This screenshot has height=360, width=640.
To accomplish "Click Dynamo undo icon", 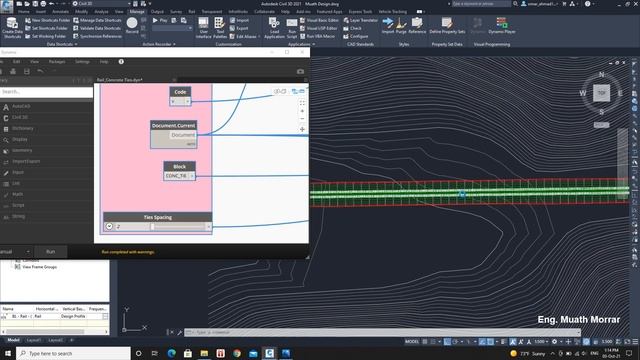I will [x=40, y=71].
